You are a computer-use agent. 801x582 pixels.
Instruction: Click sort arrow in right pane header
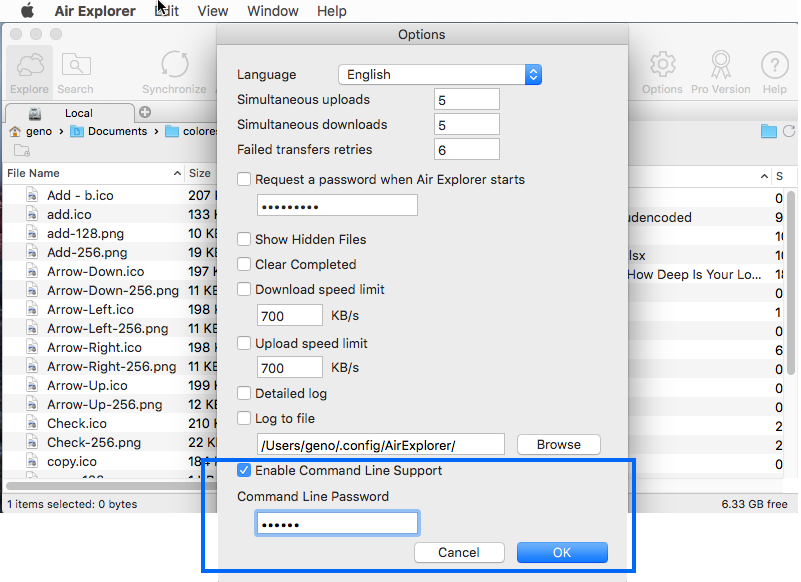click(764, 176)
